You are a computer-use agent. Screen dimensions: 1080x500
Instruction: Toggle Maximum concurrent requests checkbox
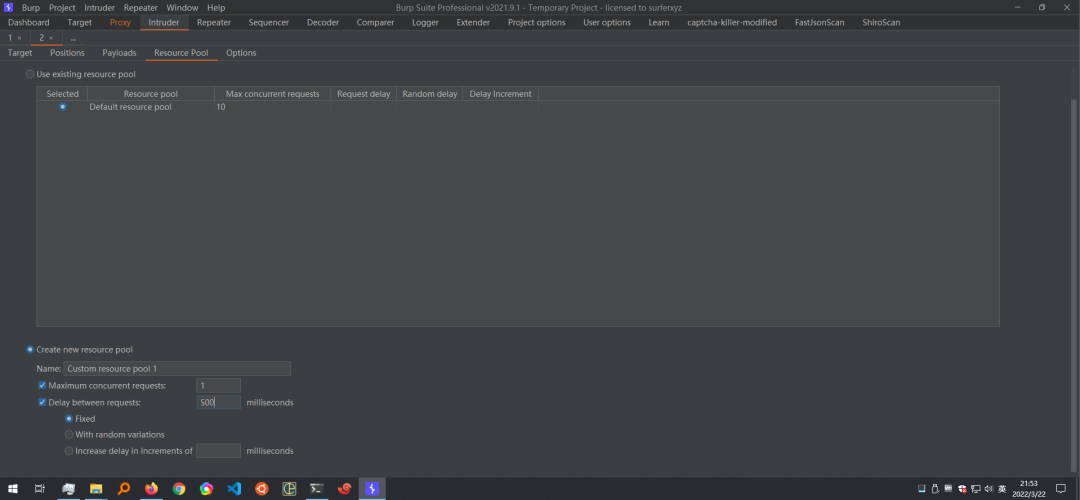click(x=42, y=385)
